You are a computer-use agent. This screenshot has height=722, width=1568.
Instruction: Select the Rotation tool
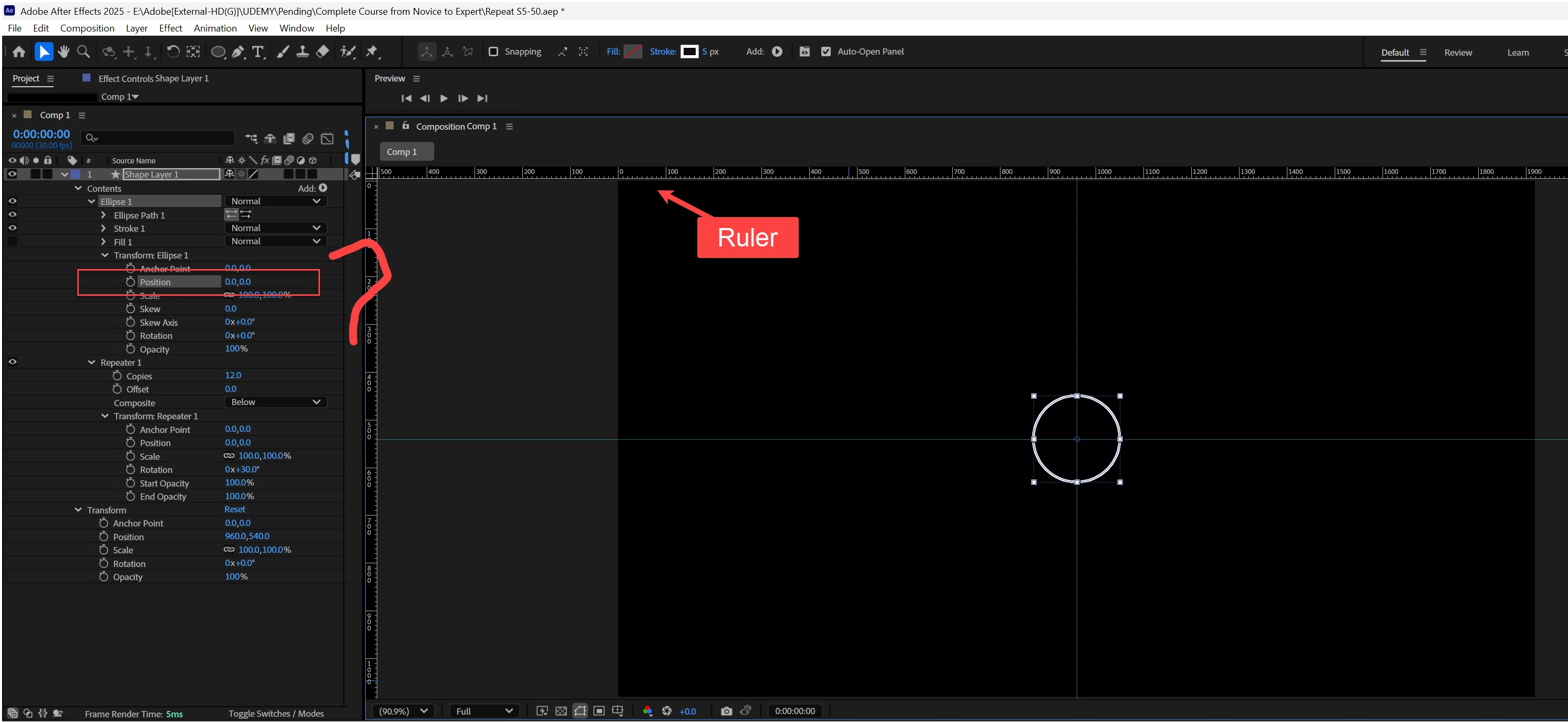[x=173, y=51]
